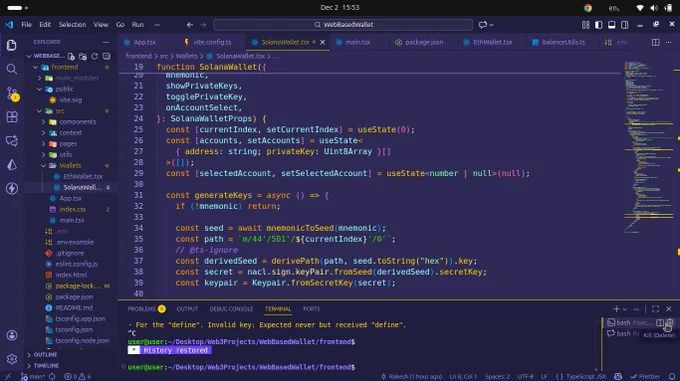The height and width of the screenshot is (381, 680).
Task: Open the Source Control view
Action: 12,93
